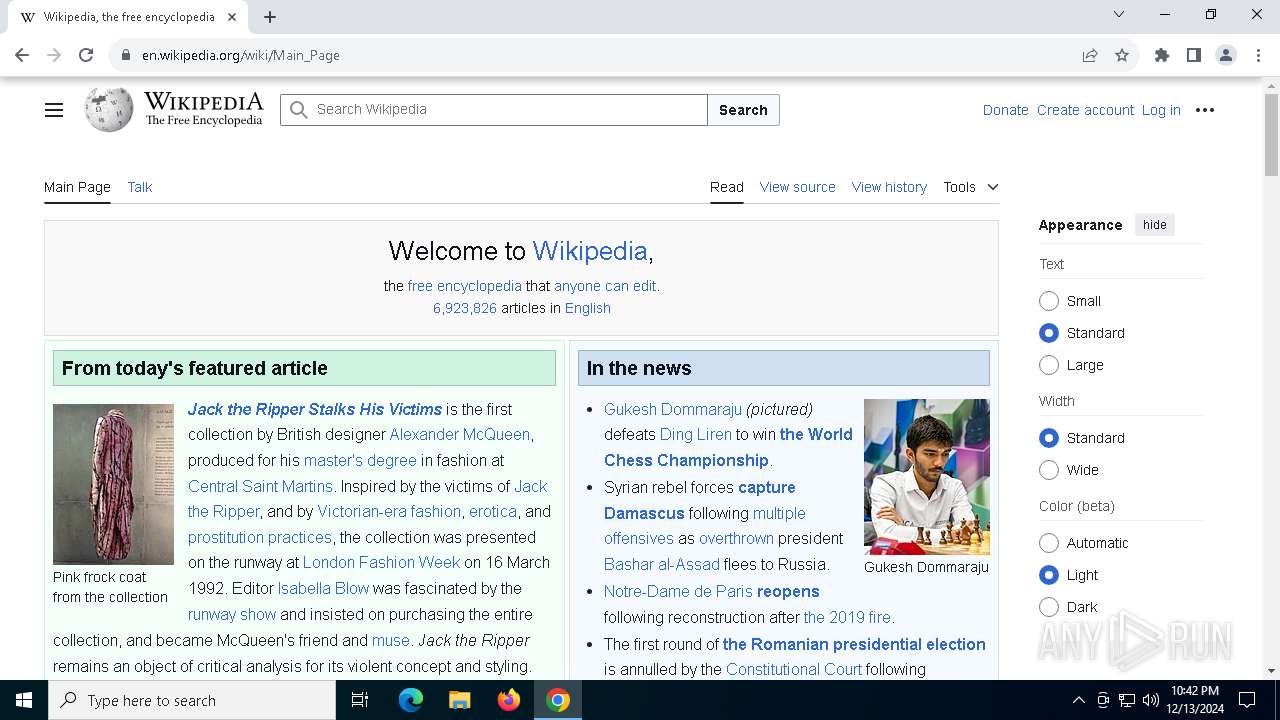Reload the page with the refresh icon
The image size is (1280, 720).
pos(86,55)
